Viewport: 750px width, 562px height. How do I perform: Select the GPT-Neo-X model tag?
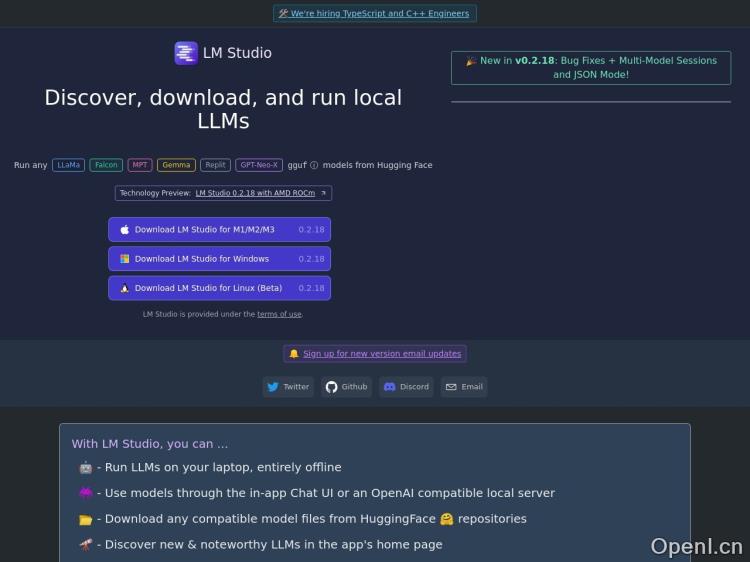tap(259, 165)
